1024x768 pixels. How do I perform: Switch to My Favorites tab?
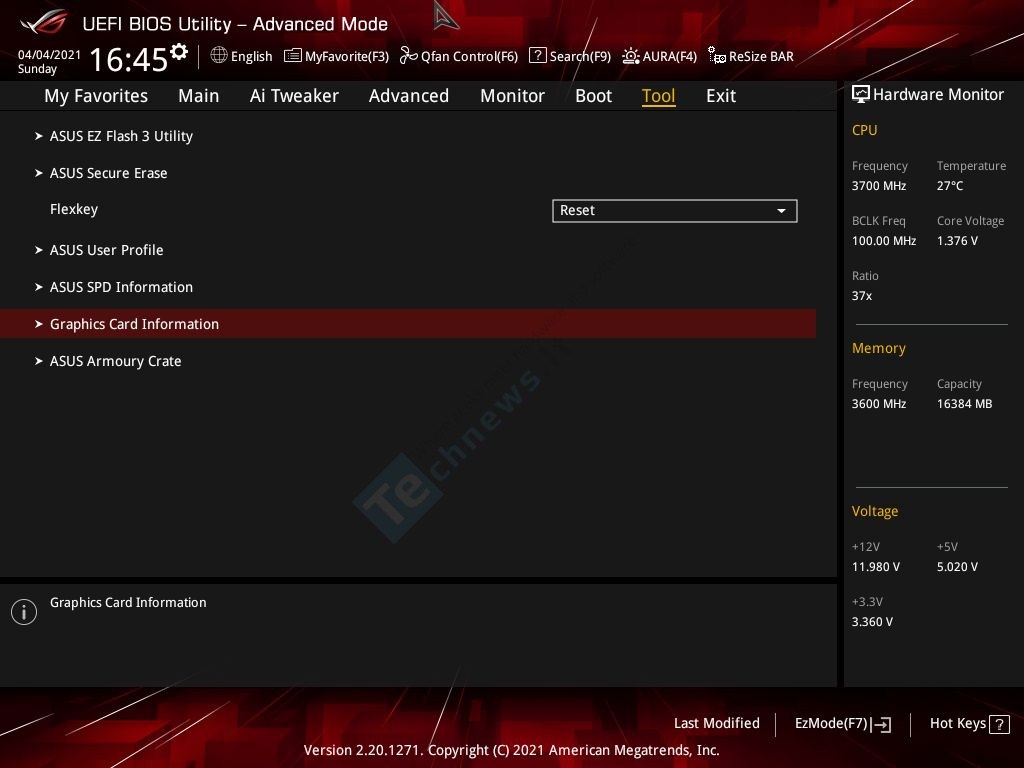[96, 96]
